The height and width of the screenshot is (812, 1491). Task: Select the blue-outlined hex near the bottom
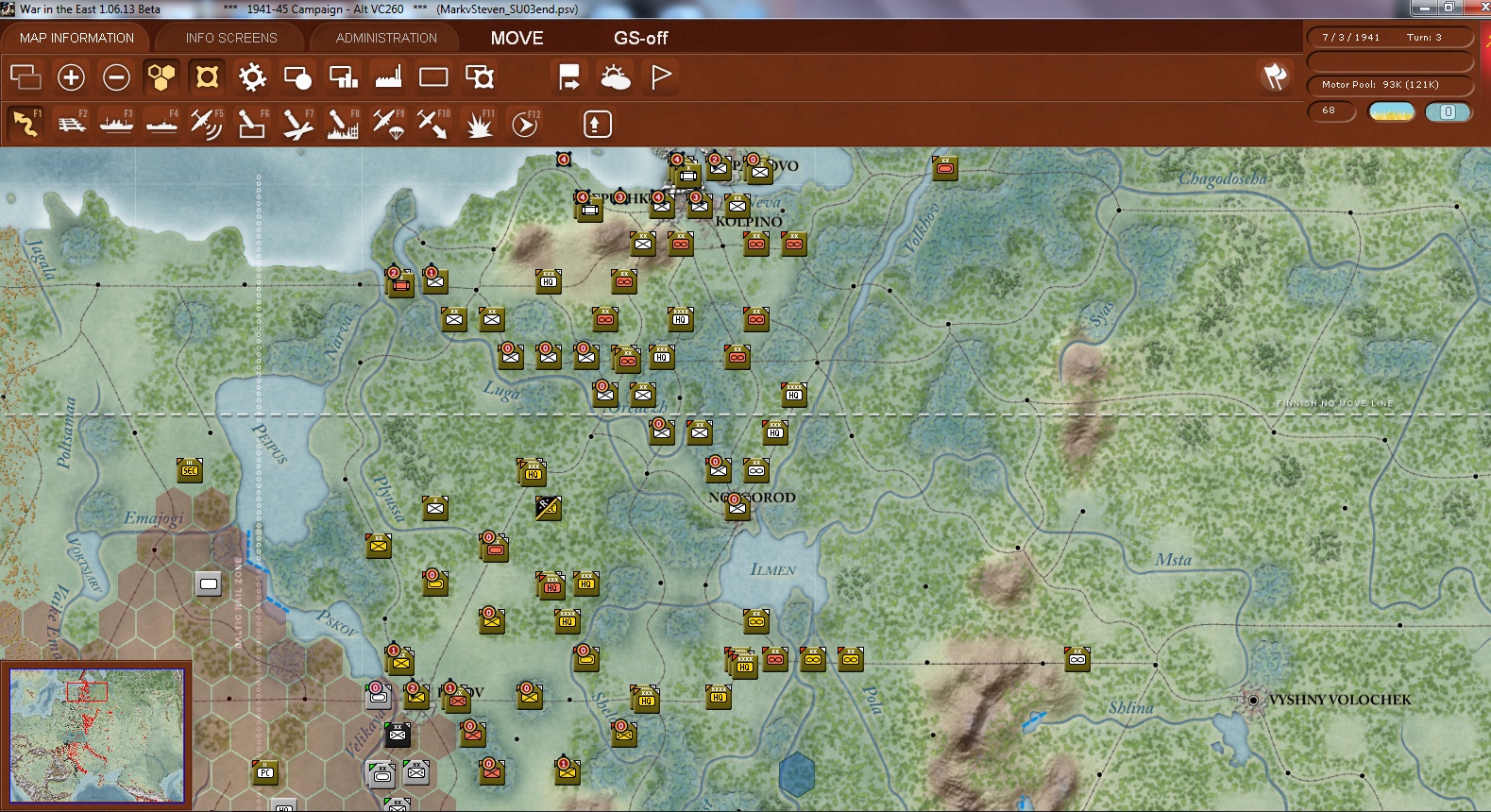[797, 773]
